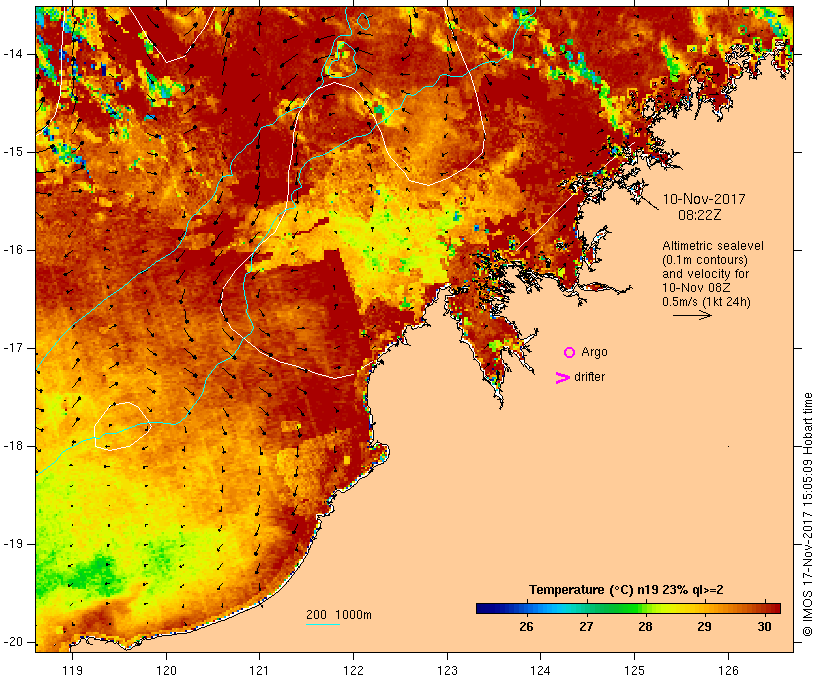Screen dimensions: 820x680
Task: Click the latitude axis label -16
Action: click(13, 250)
